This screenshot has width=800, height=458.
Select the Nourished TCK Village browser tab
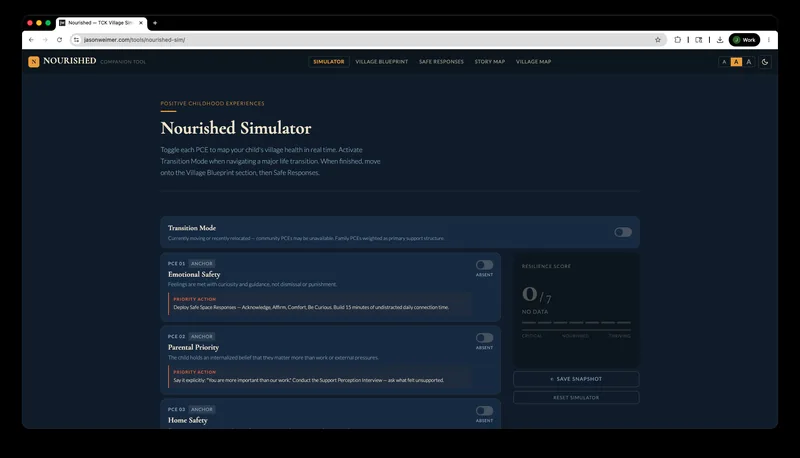102,23
